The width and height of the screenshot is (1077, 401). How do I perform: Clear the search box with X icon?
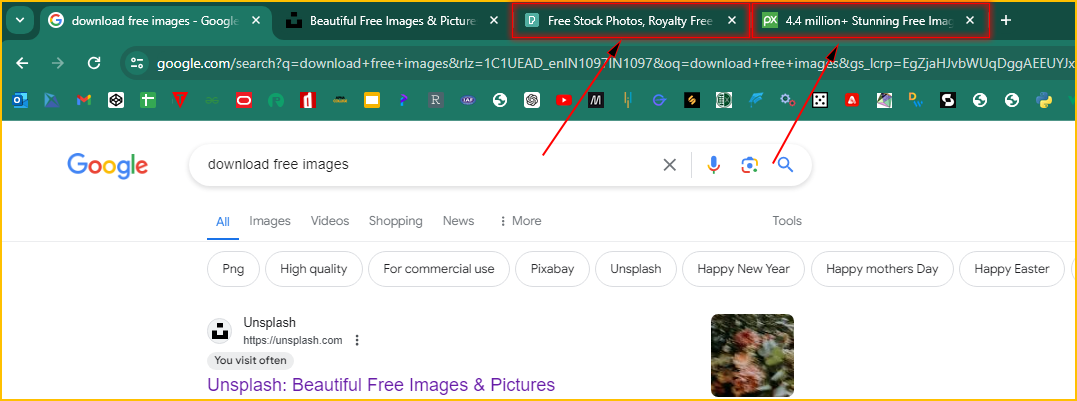[670, 165]
